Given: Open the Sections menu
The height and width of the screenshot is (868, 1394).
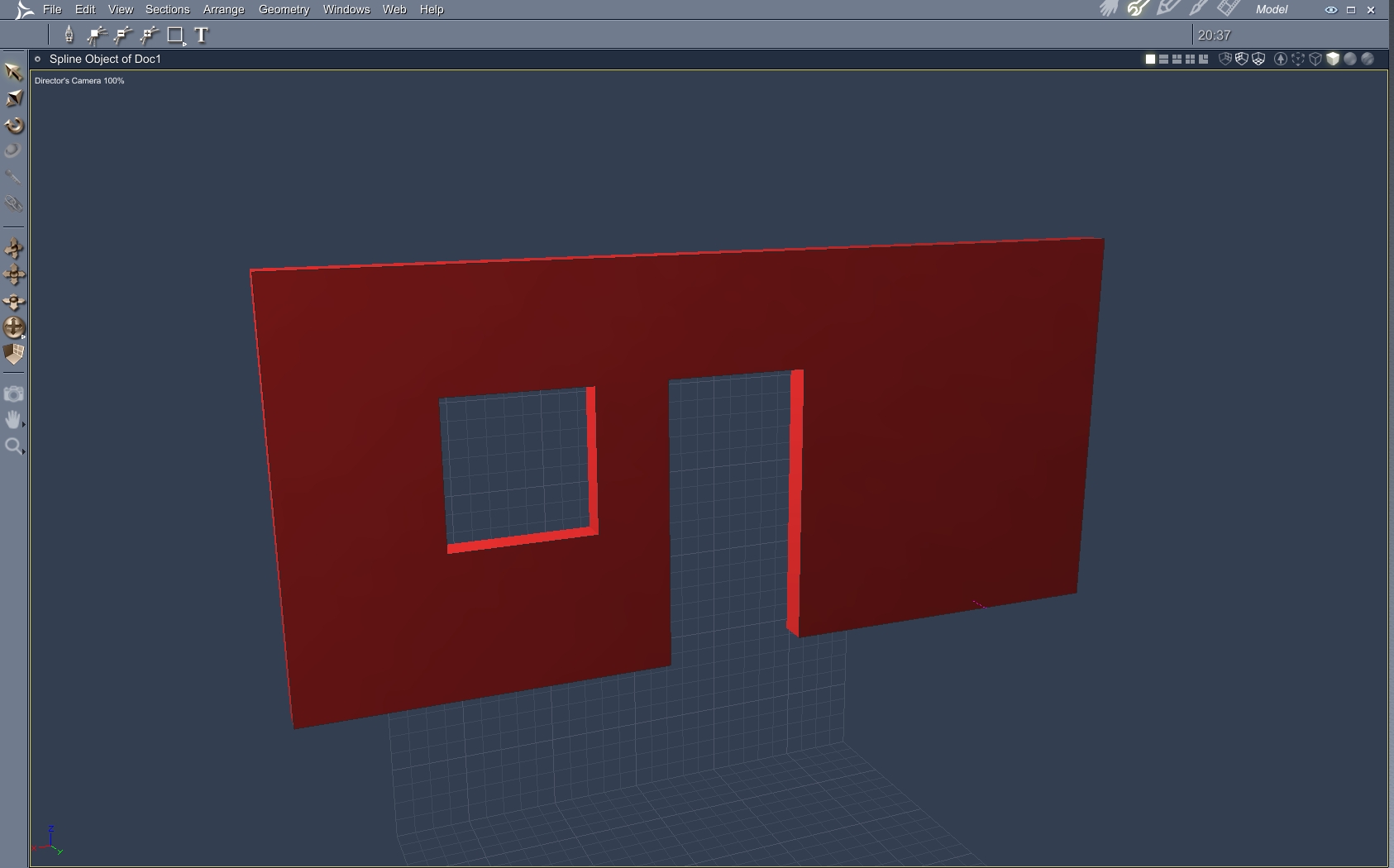Looking at the screenshot, I should (x=168, y=9).
